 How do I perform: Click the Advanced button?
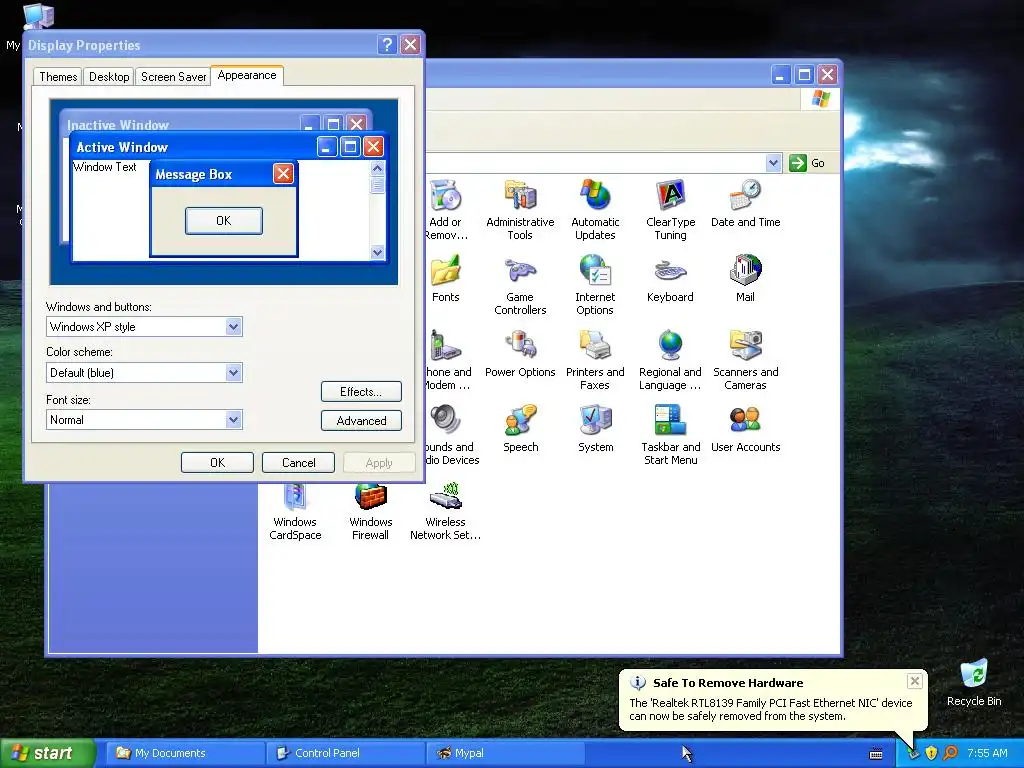(x=361, y=421)
